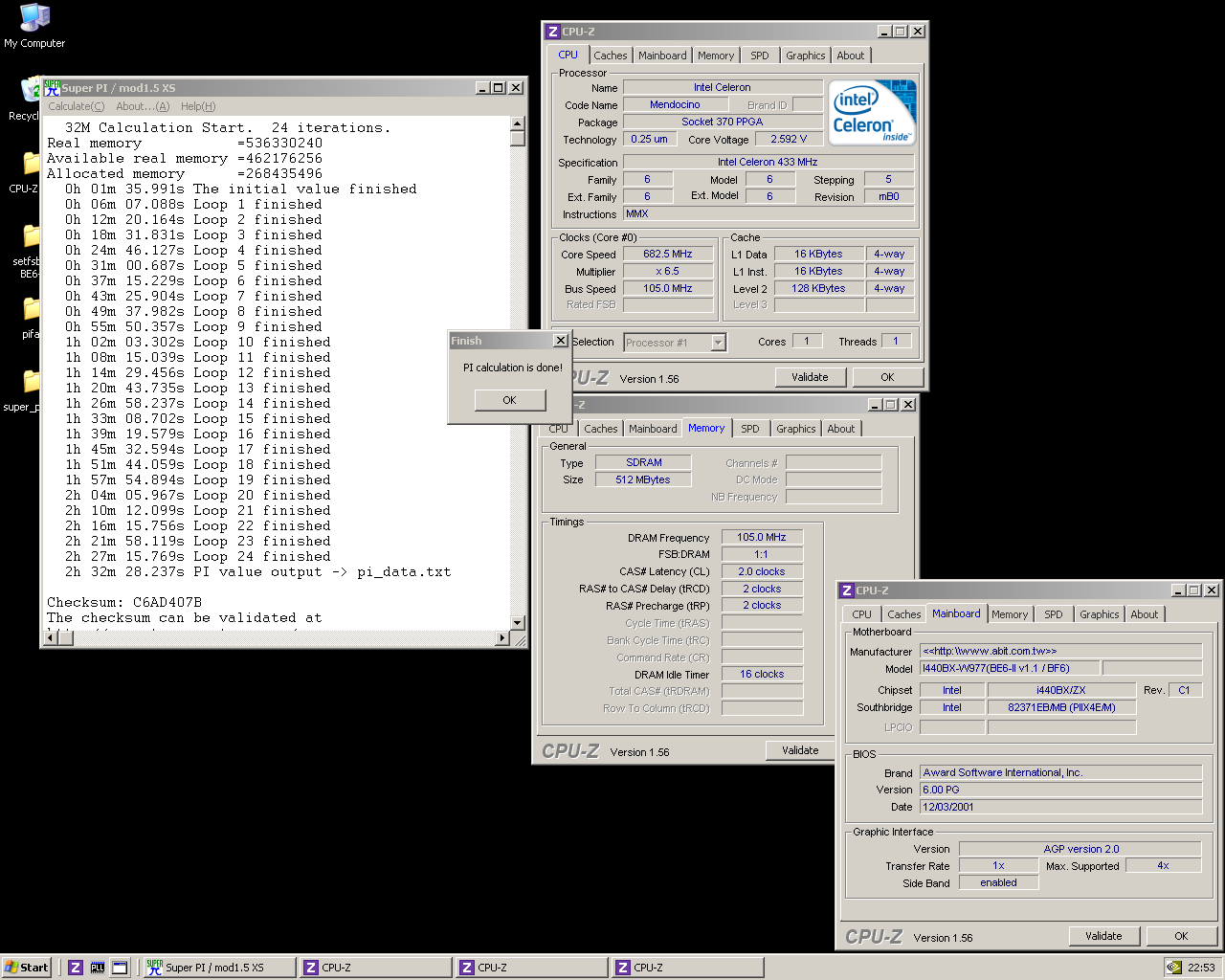Open the About menu in Super PI

(x=143, y=106)
